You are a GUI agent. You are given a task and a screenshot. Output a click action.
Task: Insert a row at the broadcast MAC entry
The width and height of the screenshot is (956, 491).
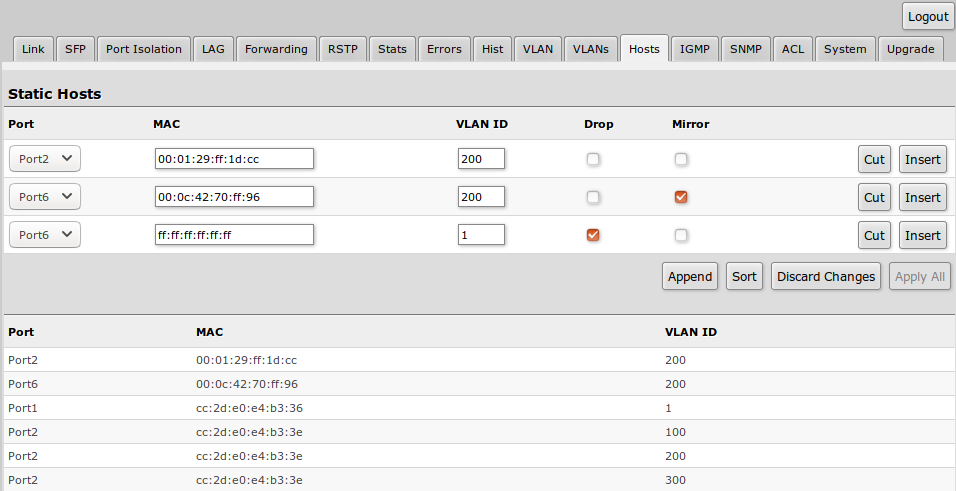tap(922, 235)
